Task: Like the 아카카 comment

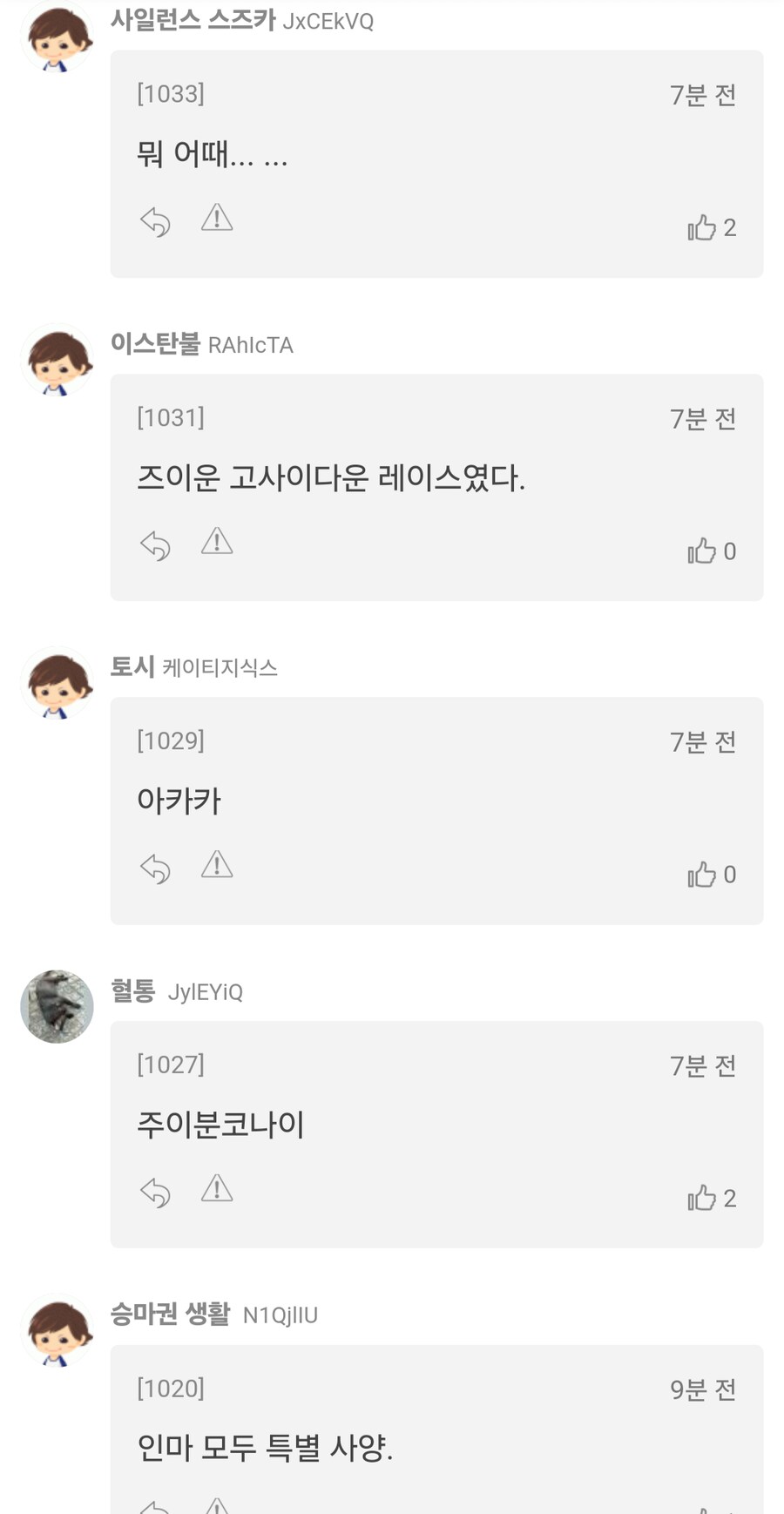Action: pyautogui.click(x=701, y=875)
